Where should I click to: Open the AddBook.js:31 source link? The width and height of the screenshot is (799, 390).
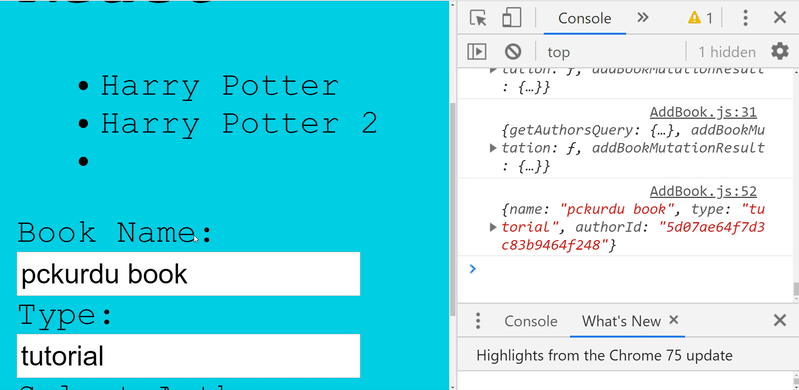(703, 112)
